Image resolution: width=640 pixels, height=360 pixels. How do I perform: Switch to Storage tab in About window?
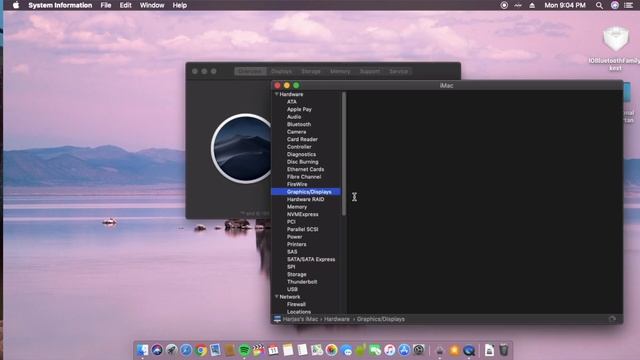pyautogui.click(x=311, y=71)
